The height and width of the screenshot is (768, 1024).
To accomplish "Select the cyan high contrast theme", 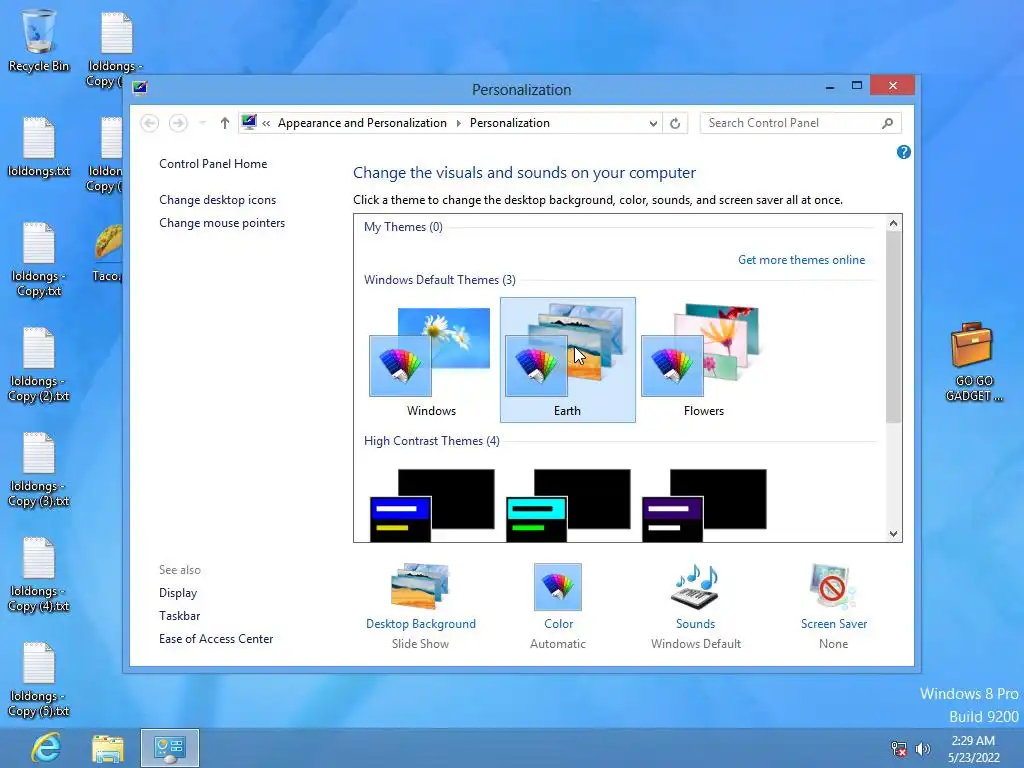I will 568,505.
